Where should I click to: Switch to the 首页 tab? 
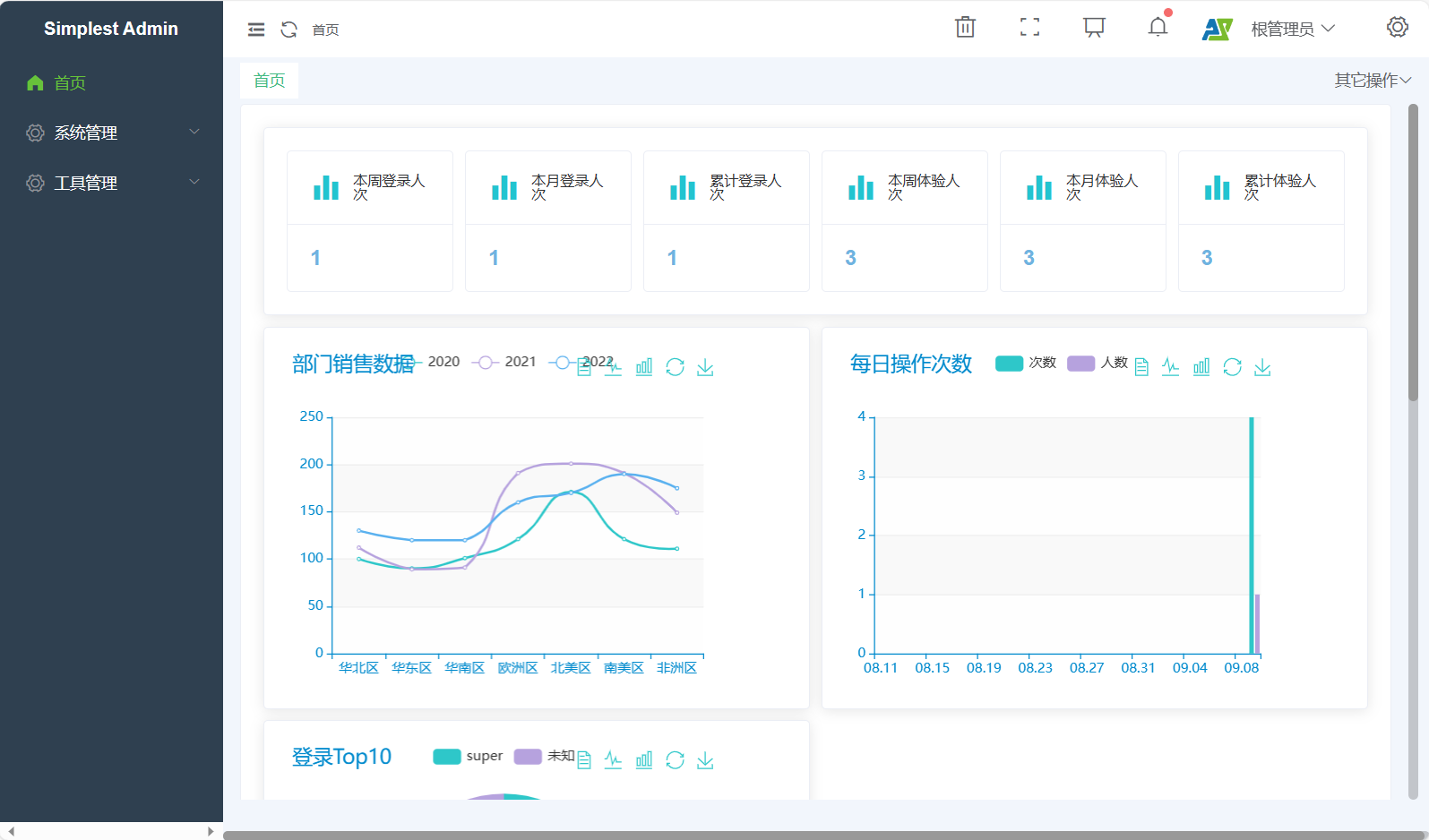pos(269,81)
